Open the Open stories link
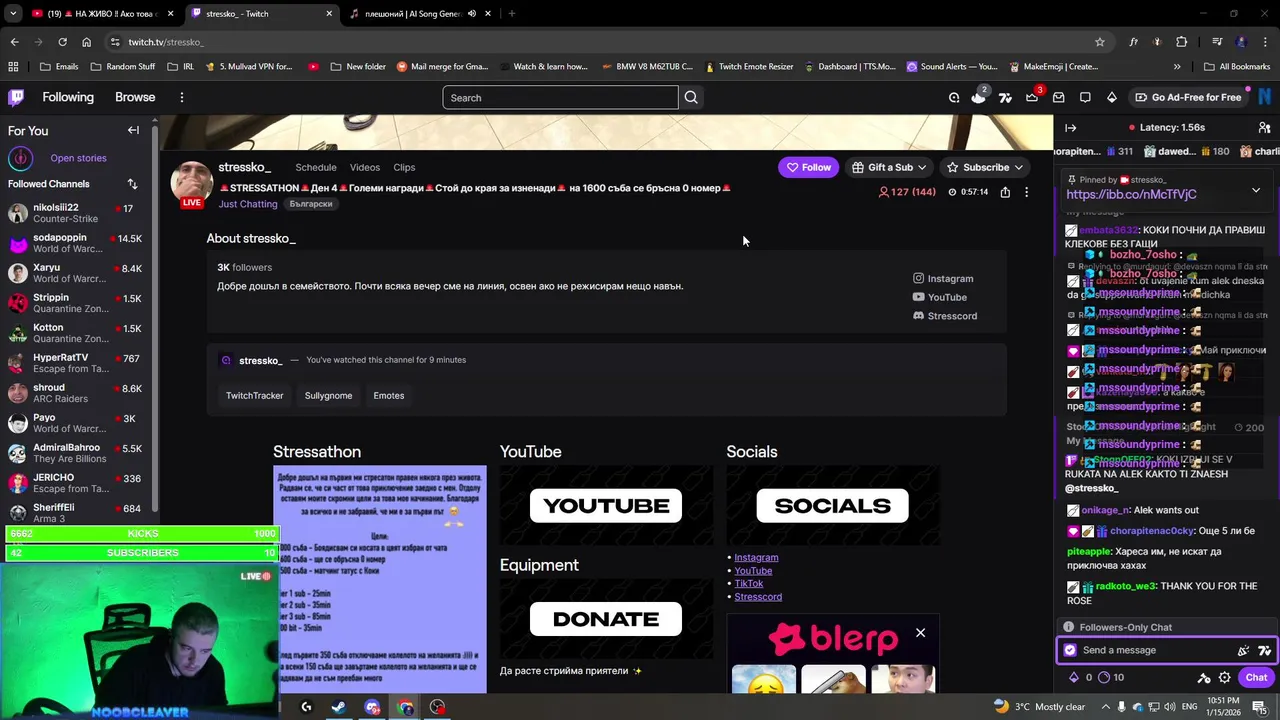The image size is (1280, 720). [78, 158]
